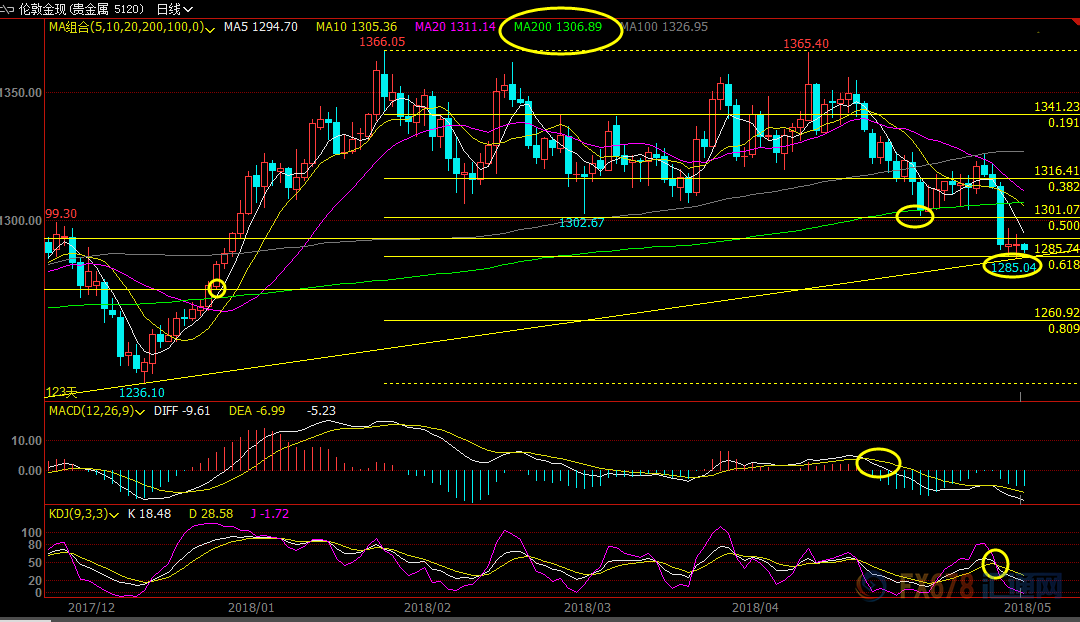Select the 1341.23 Fibonacci price label
The height and width of the screenshot is (622, 1080).
coord(1056,107)
